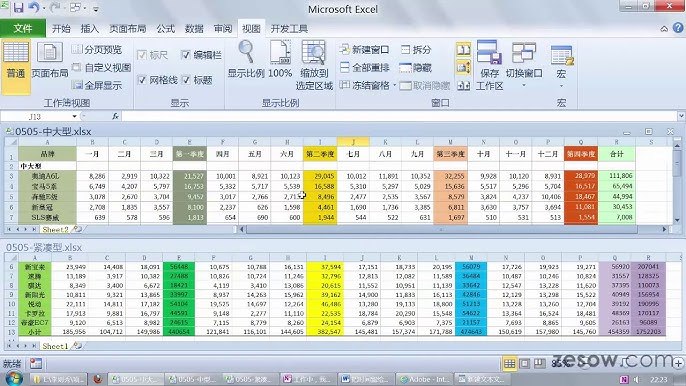Screen dimensions: 686x386
Task: Click the formula bar input field
Action: click(x=399, y=116)
